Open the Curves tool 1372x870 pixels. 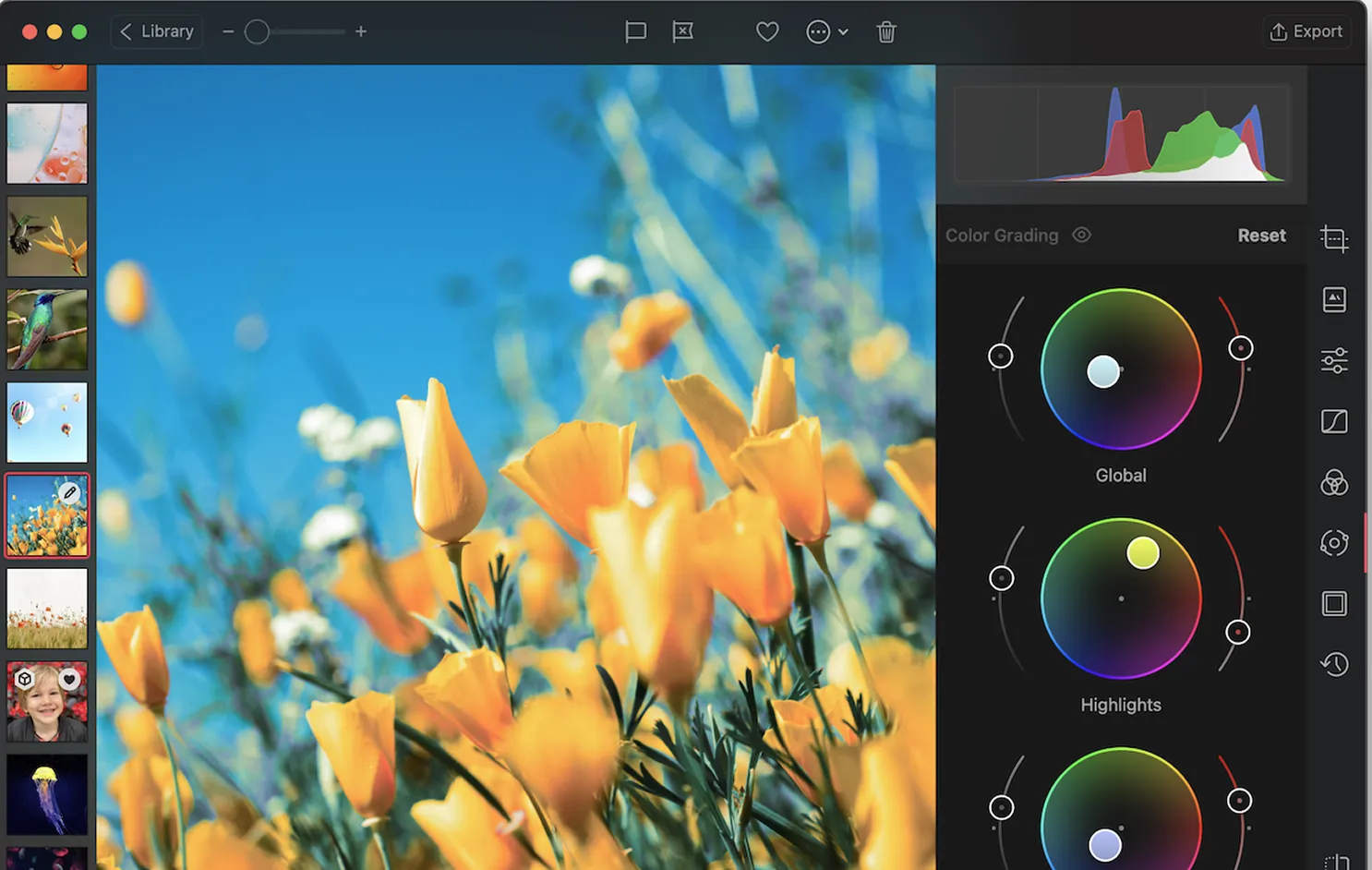tap(1334, 421)
